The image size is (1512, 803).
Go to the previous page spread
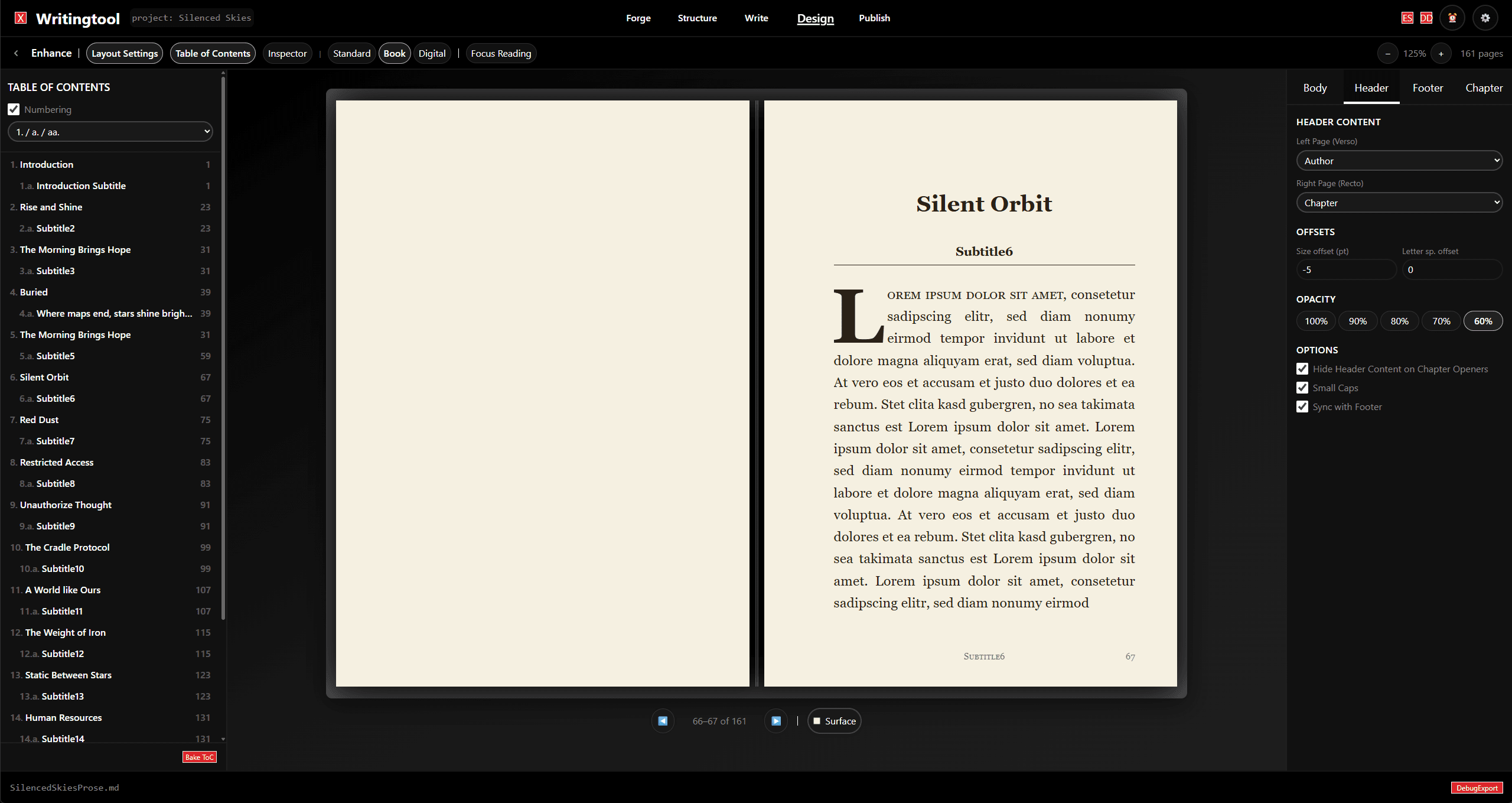point(663,721)
